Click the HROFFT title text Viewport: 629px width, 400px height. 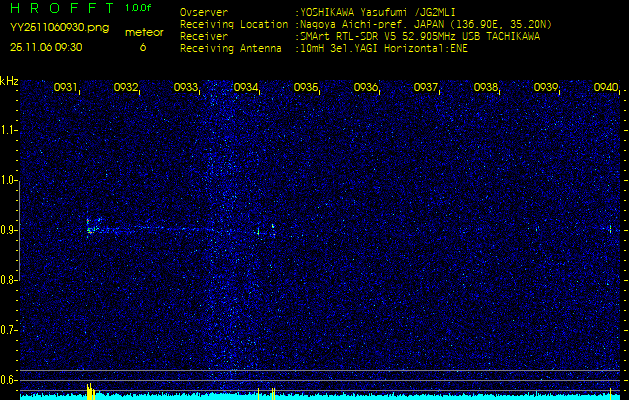(62, 8)
